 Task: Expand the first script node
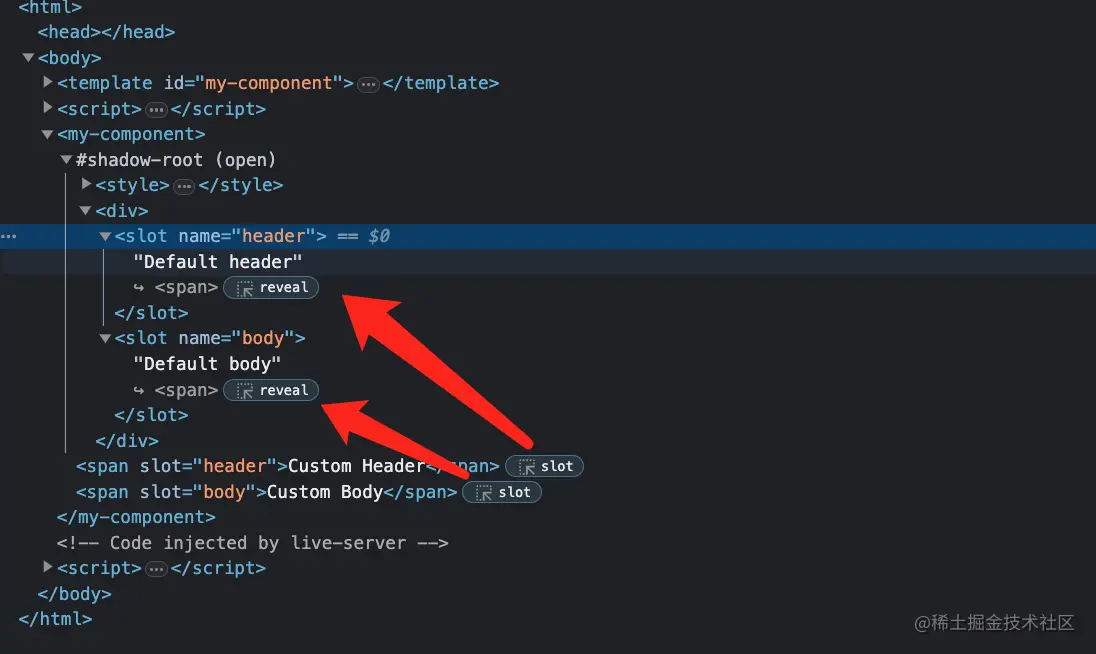point(48,108)
